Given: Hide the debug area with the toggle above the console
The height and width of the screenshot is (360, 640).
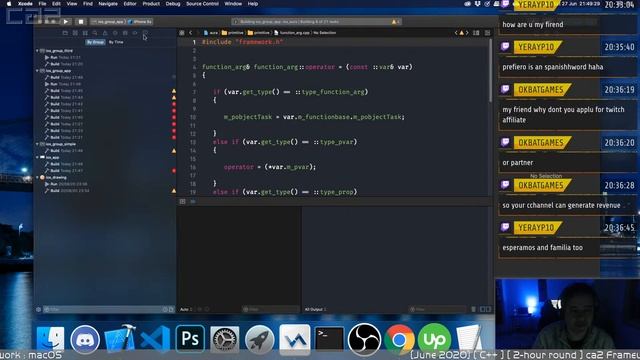Looking at the screenshot, I should (182, 201).
